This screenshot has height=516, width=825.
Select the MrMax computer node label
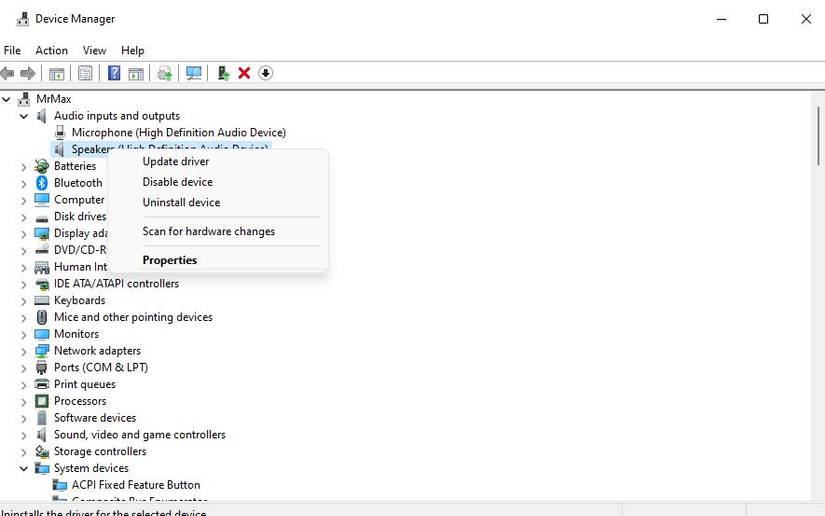coord(54,99)
